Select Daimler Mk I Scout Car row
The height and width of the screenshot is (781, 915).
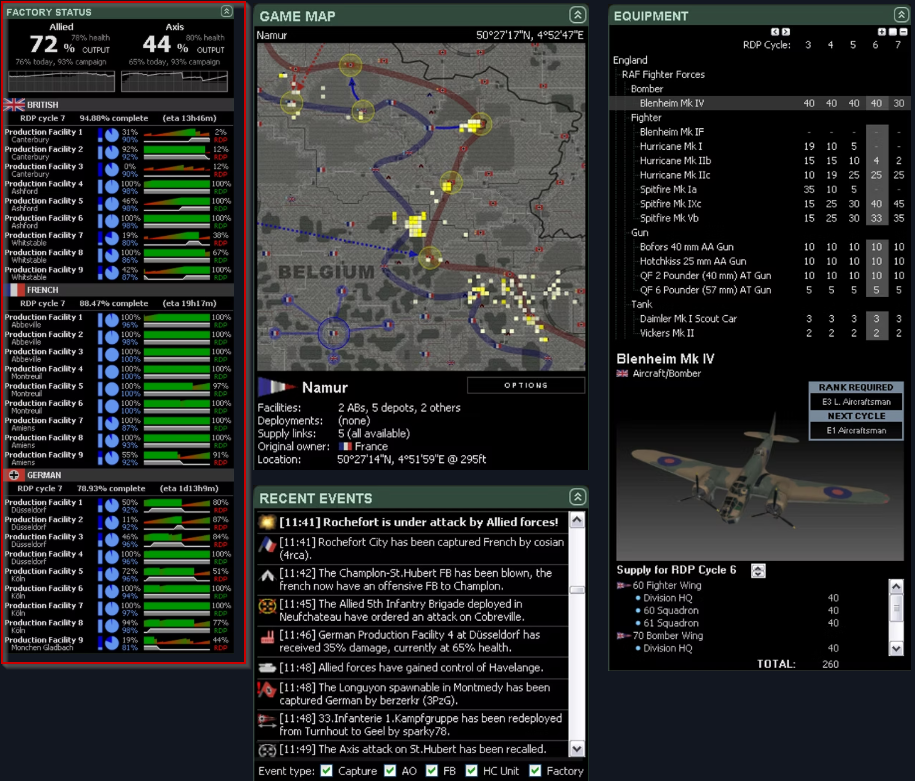pyautogui.click(x=759, y=319)
